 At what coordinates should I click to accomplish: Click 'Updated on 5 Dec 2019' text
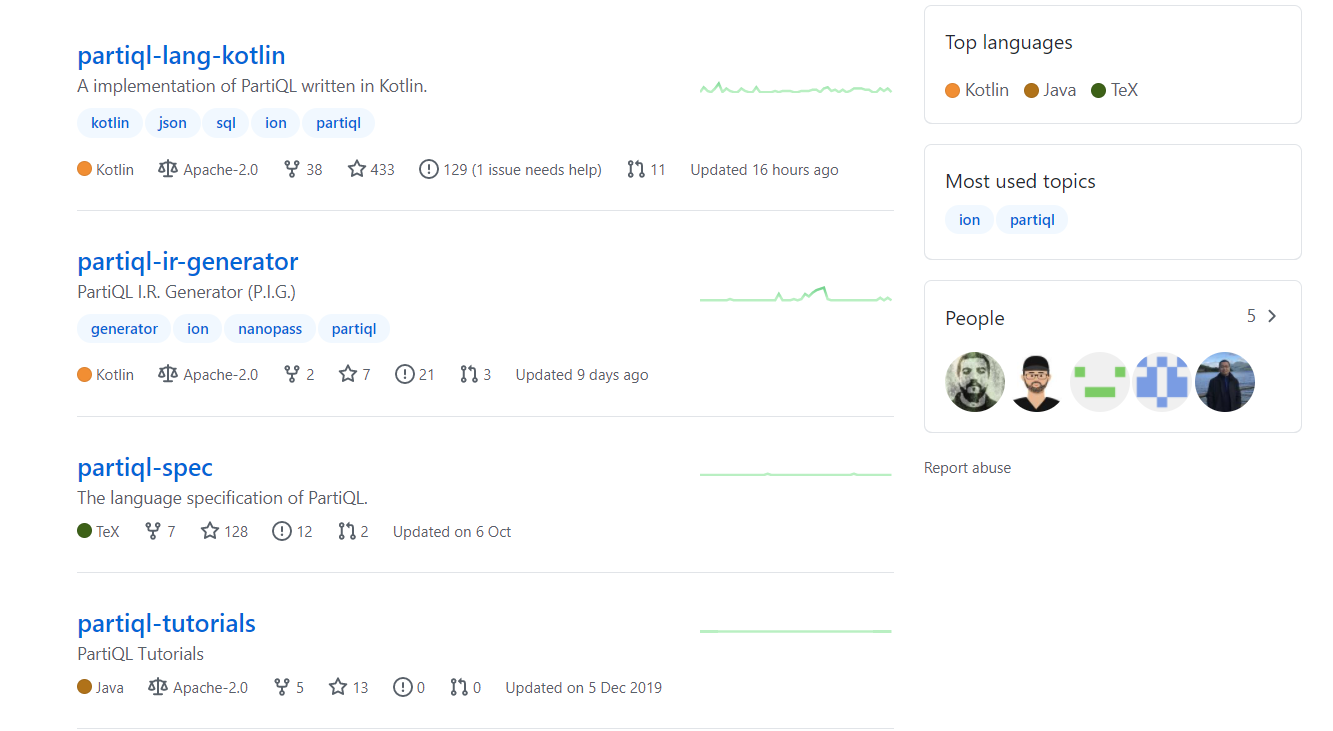pyautogui.click(x=583, y=688)
